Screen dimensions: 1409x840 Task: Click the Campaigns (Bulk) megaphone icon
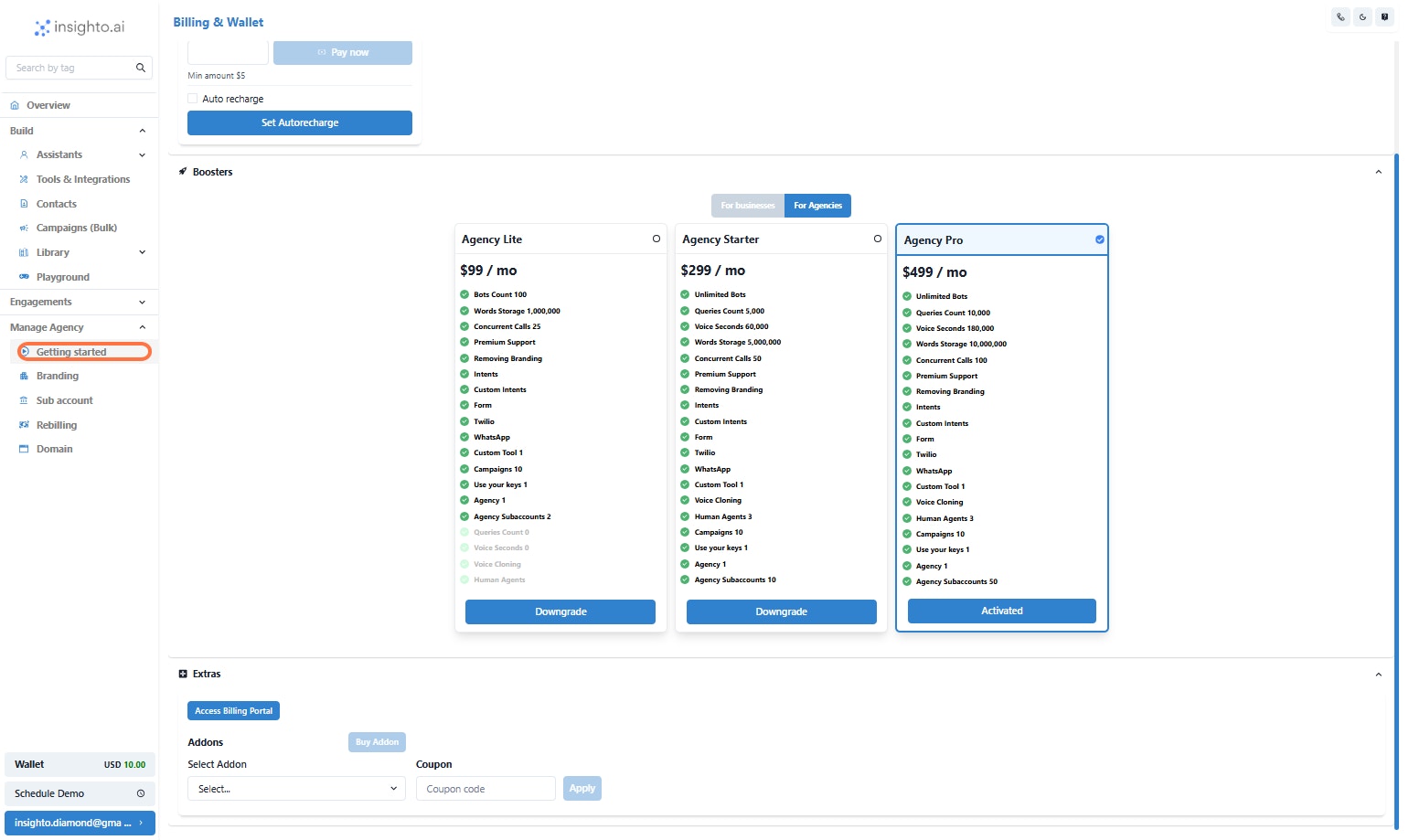pos(24,228)
